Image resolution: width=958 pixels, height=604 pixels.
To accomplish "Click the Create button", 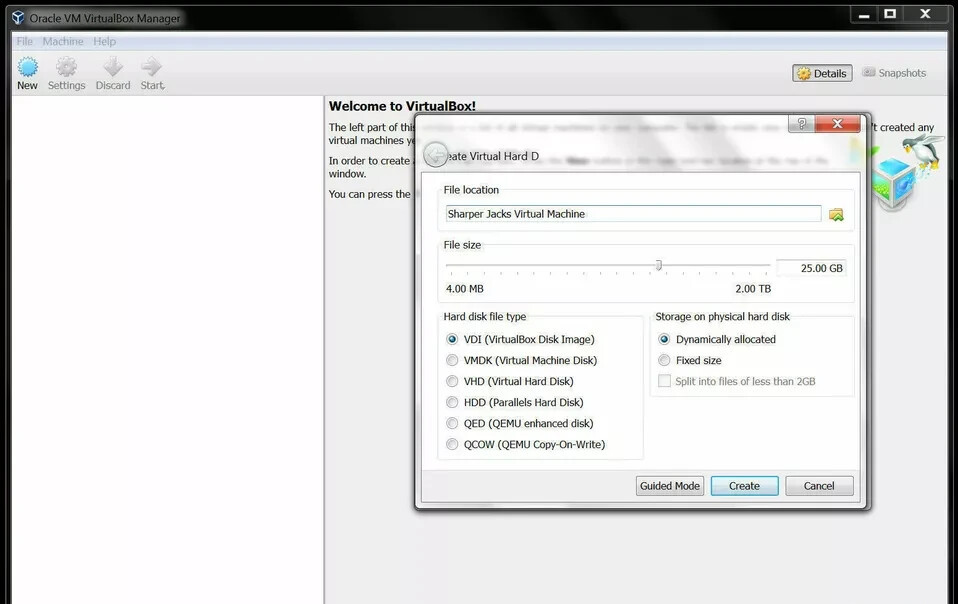I will click(744, 486).
